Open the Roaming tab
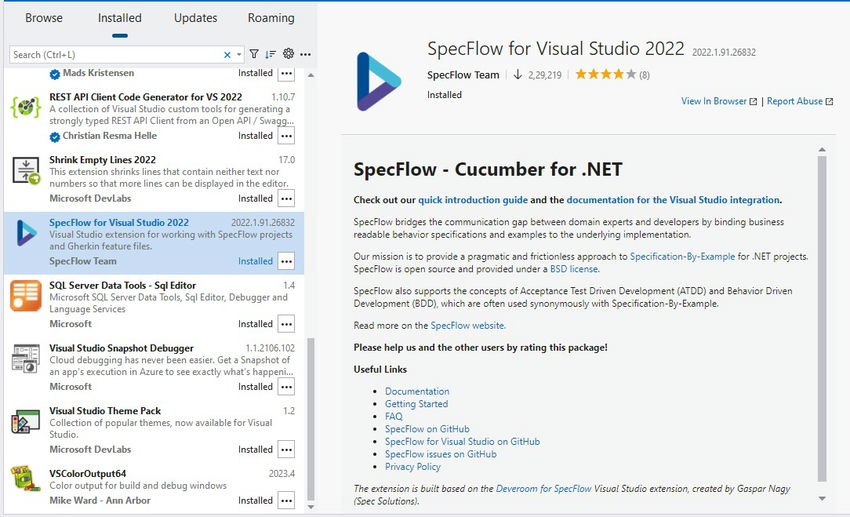Image resolution: width=850 pixels, height=517 pixels. pos(271,18)
